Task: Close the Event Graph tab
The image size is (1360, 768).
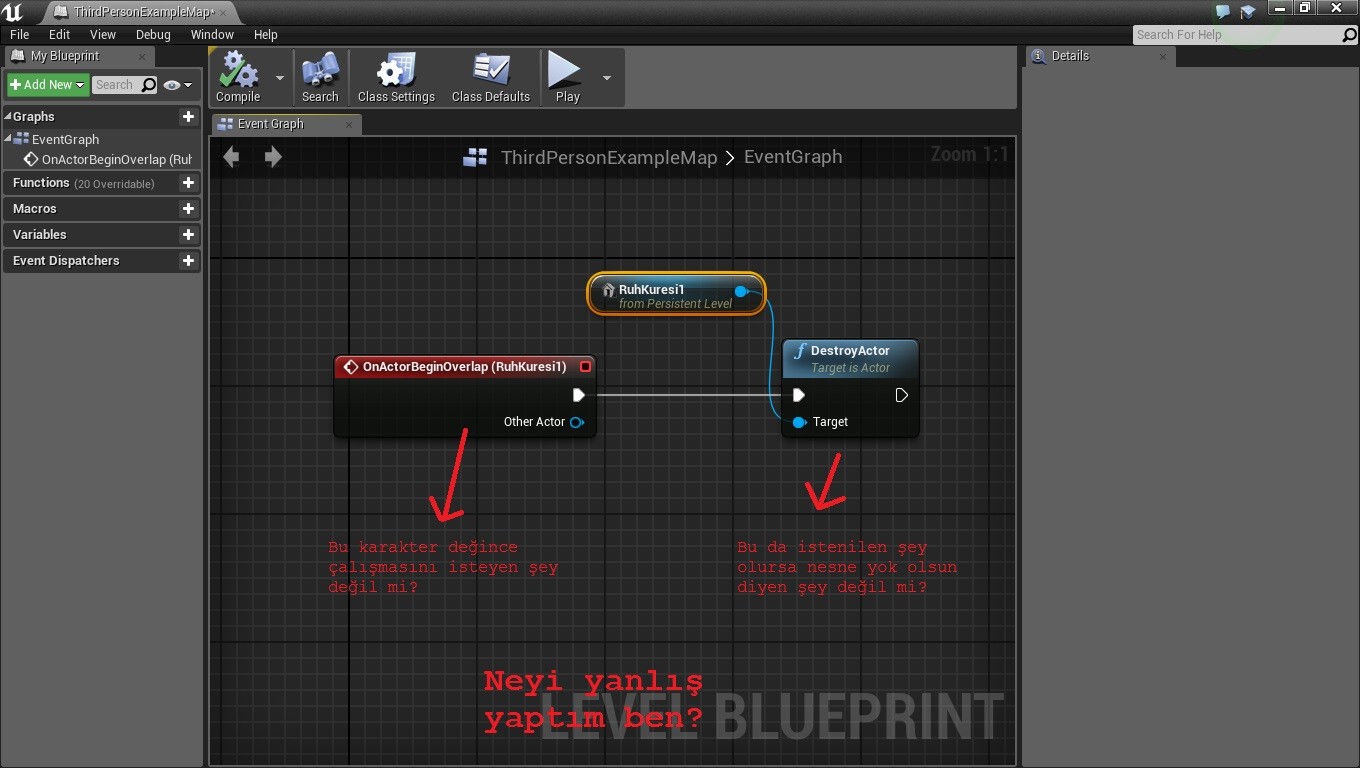Action: [349, 124]
